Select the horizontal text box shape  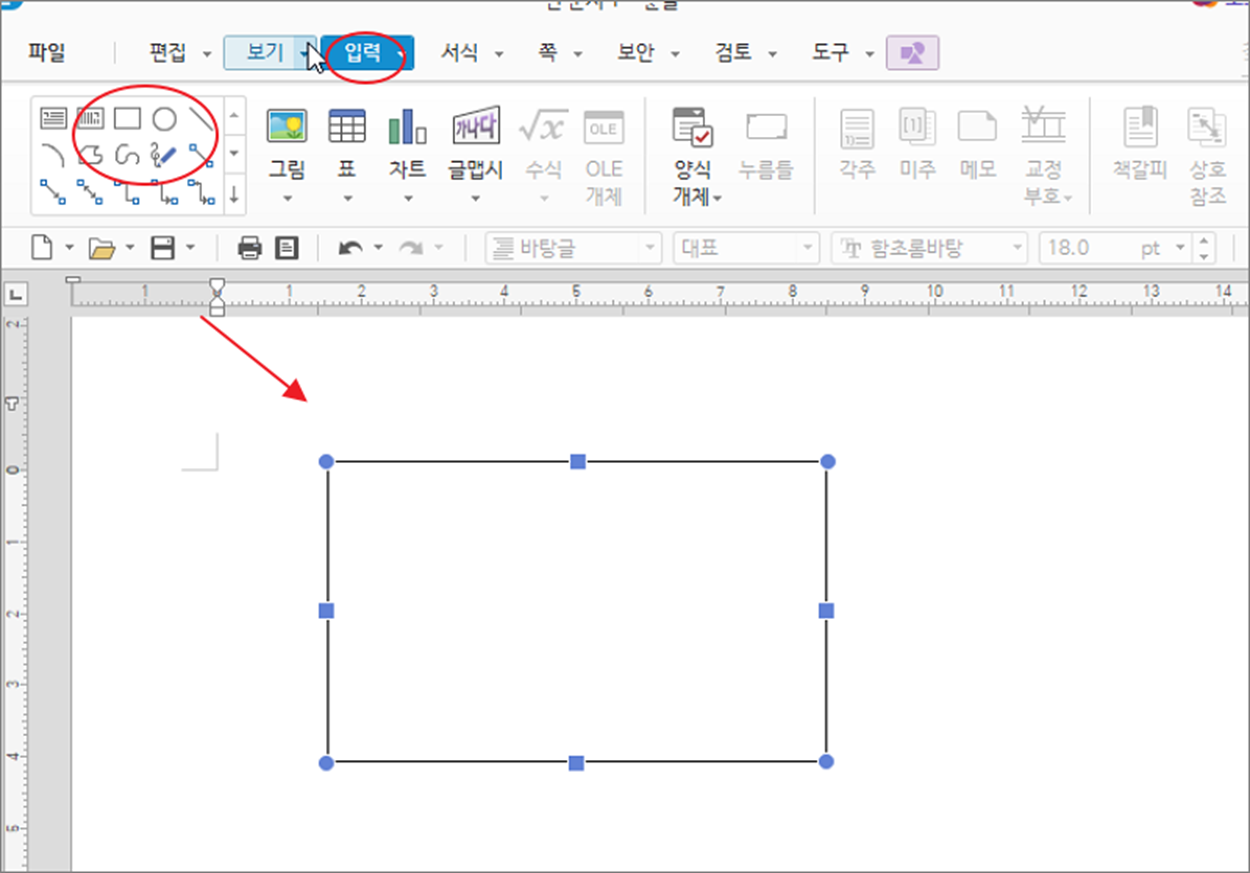[x=53, y=119]
